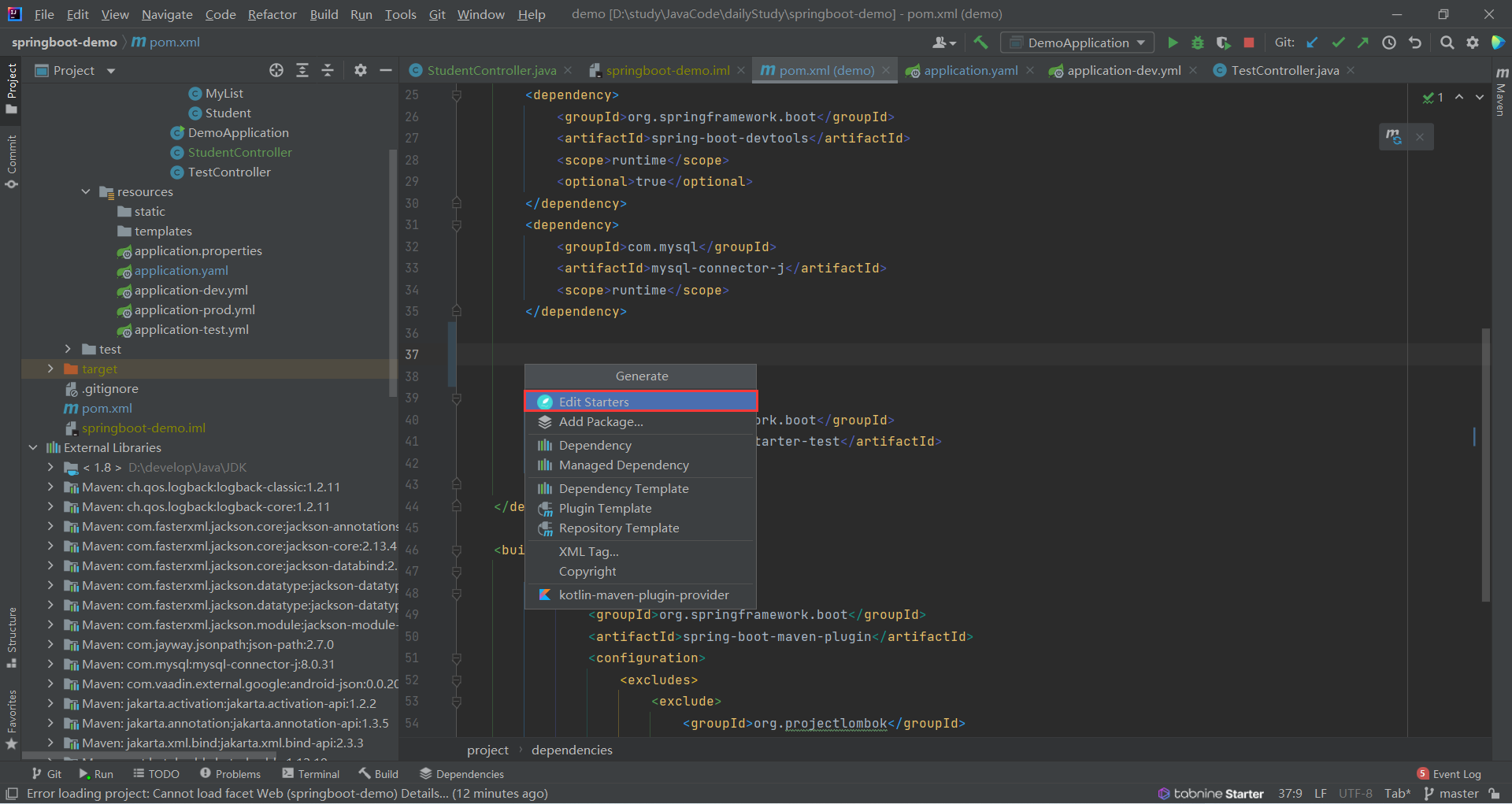This screenshot has width=1512, height=804.
Task: Select kotlin-maven-plugin-provider in Generate popup
Action: [x=641, y=595]
